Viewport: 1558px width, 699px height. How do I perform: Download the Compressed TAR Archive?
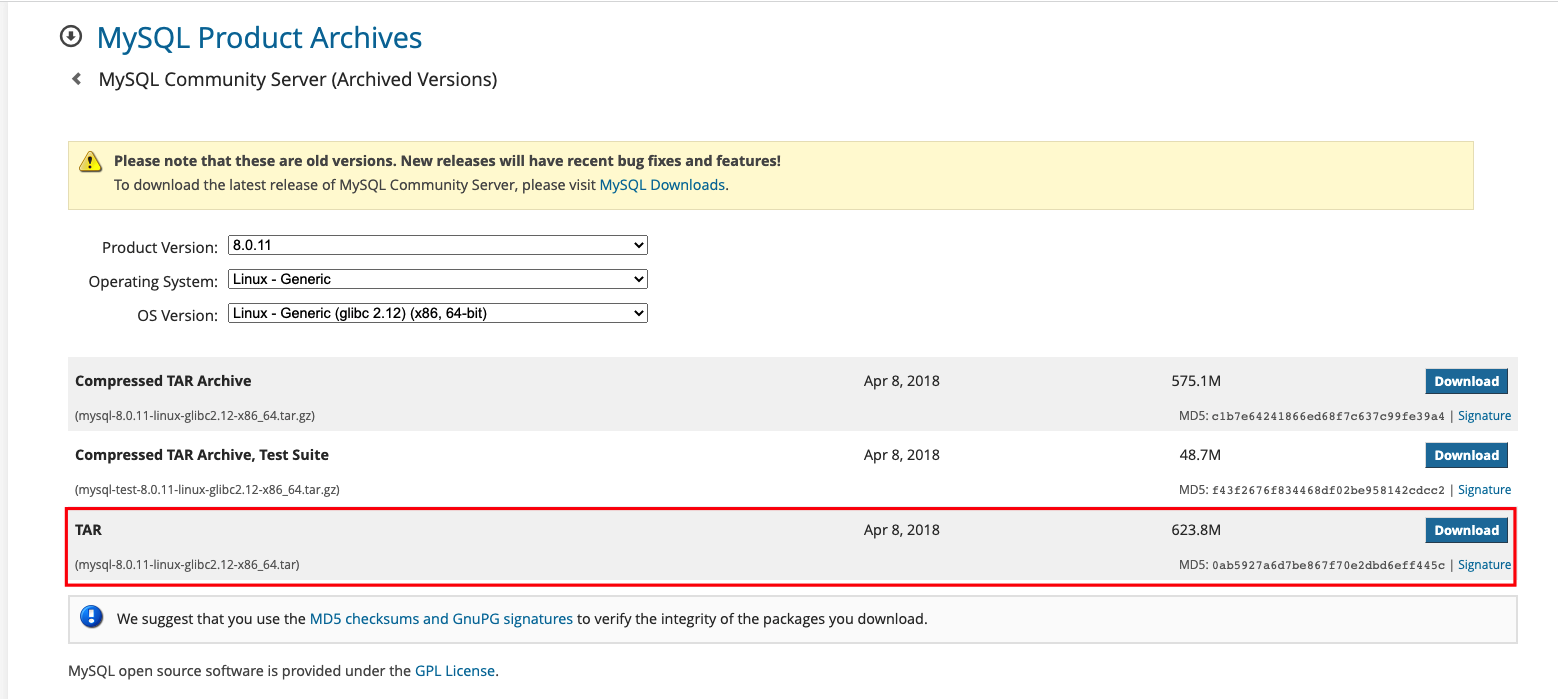[1466, 381]
